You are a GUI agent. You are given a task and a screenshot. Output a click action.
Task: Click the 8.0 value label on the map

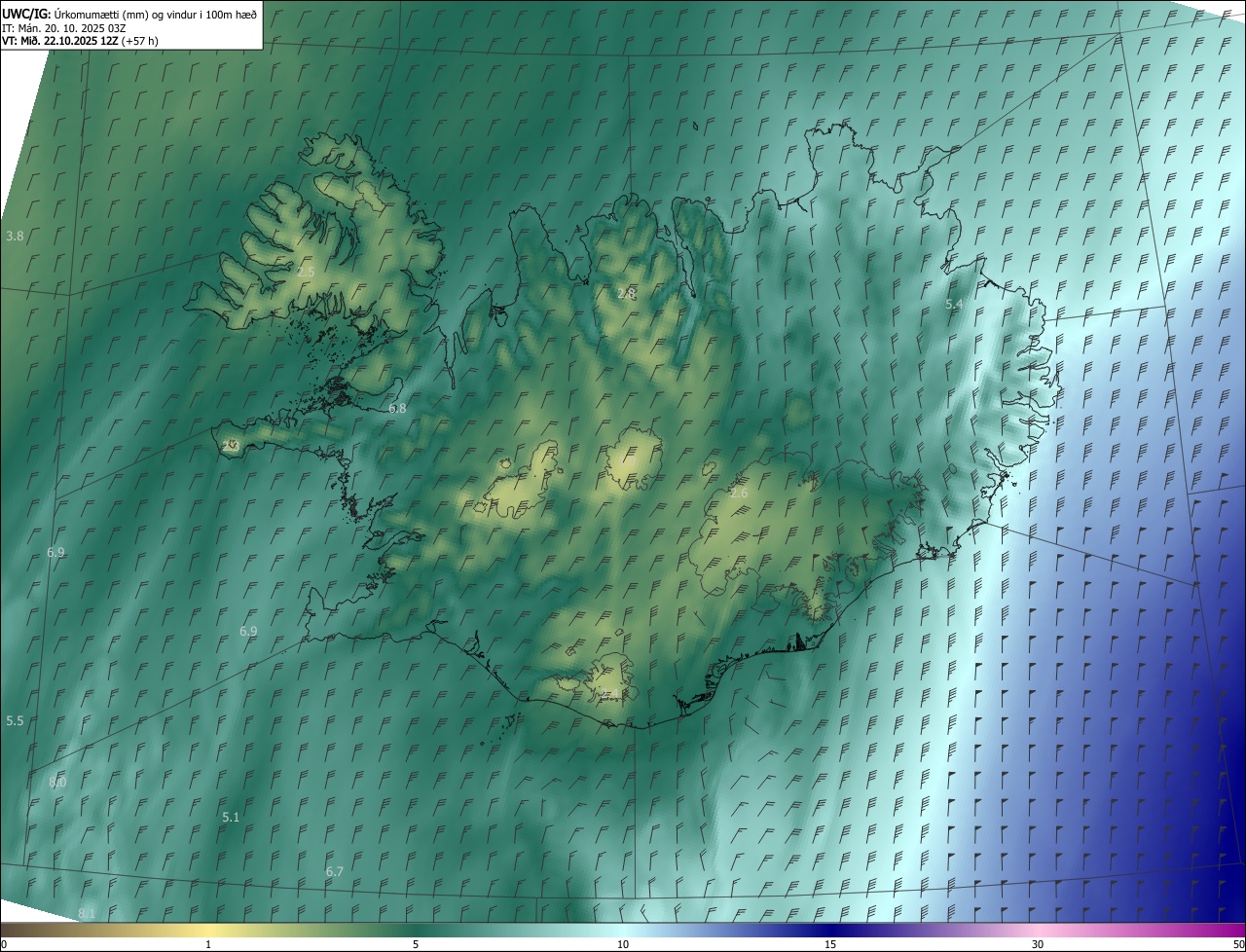tap(57, 783)
